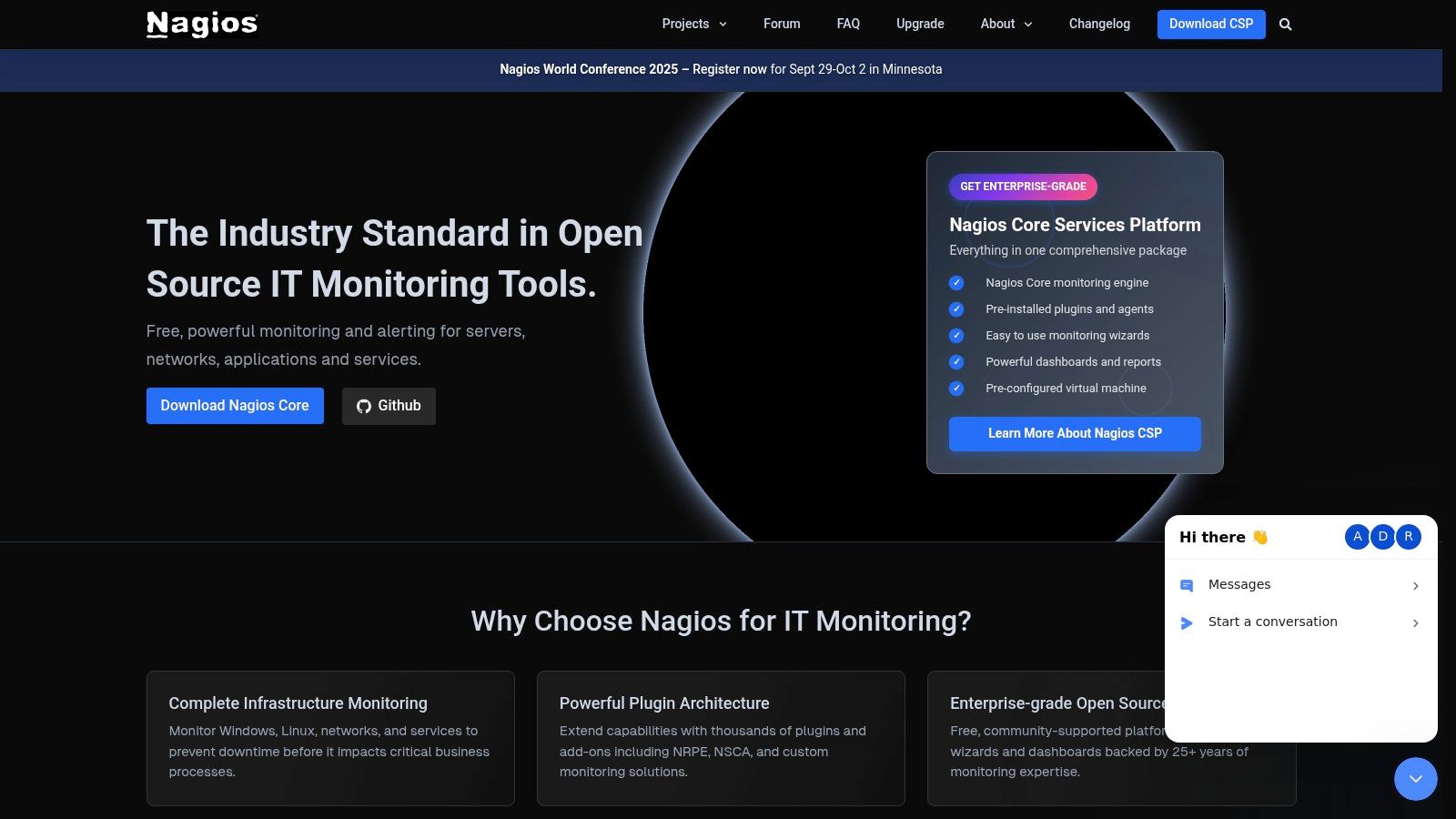Viewport: 1456px width, 819px height.
Task: Click checkmark beside Easy to use monitoring wizards
Action: point(956,336)
